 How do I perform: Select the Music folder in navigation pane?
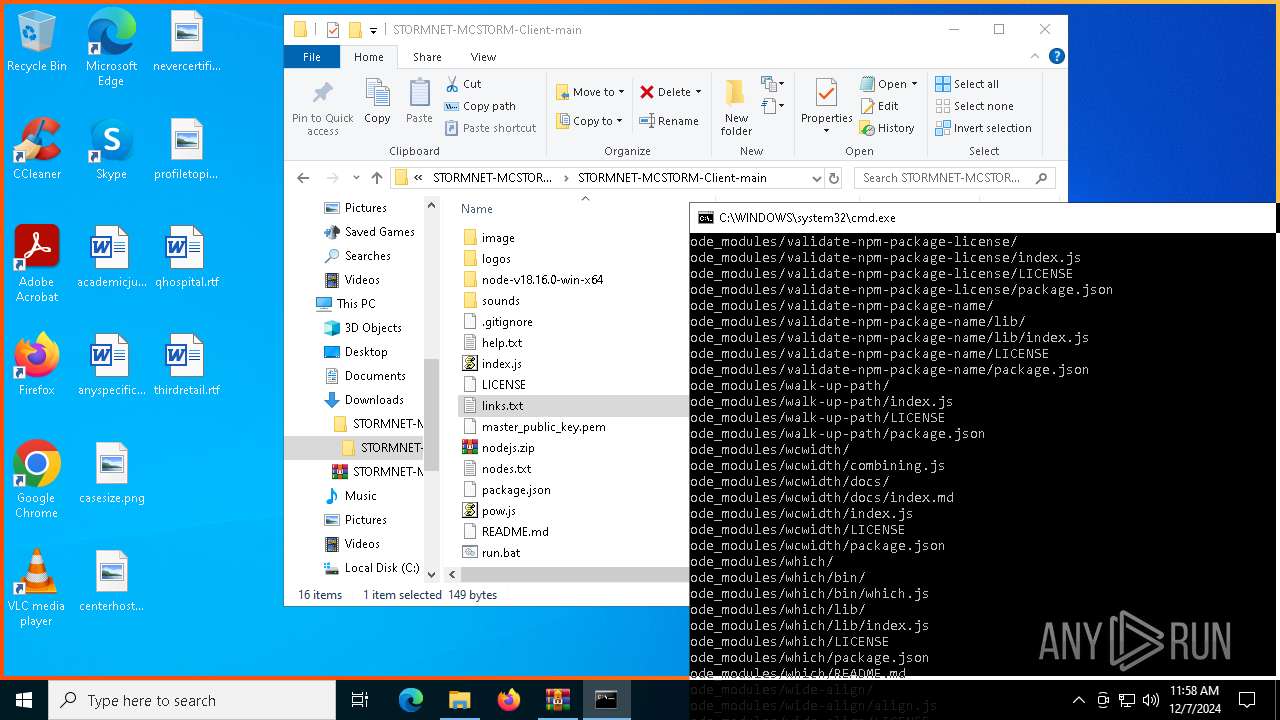coord(350,496)
